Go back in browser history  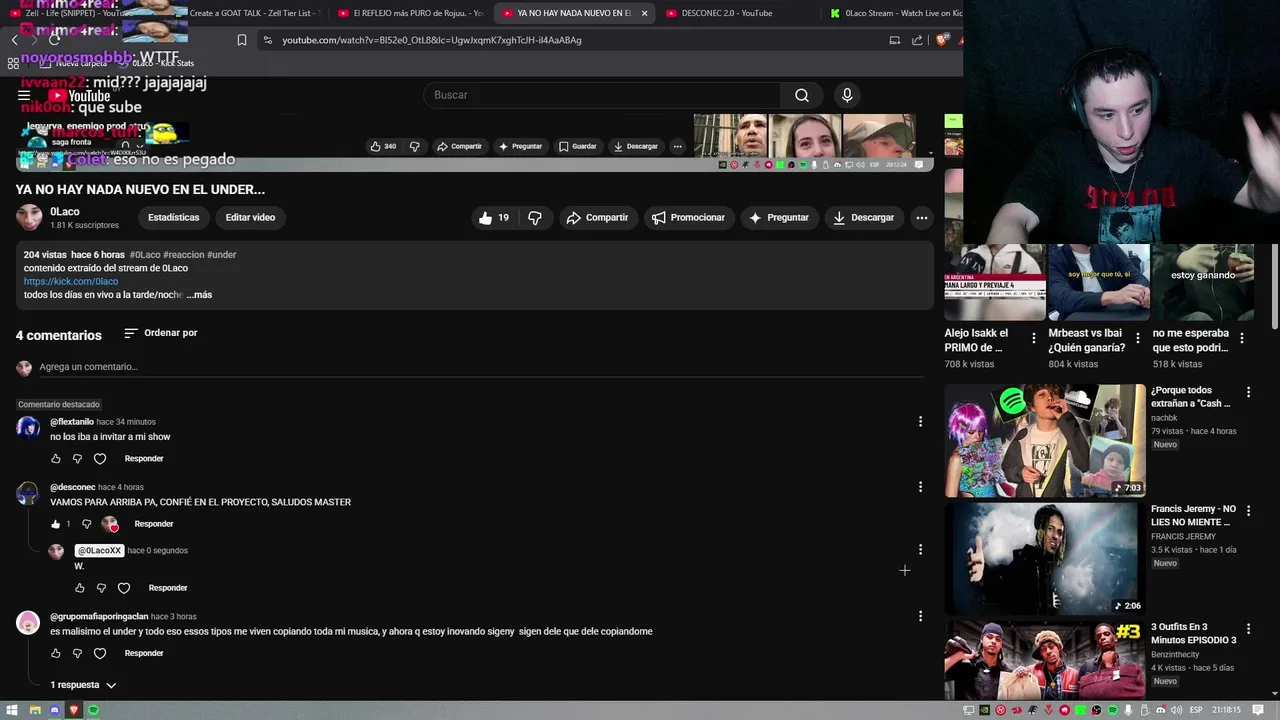pyautogui.click(x=14, y=40)
